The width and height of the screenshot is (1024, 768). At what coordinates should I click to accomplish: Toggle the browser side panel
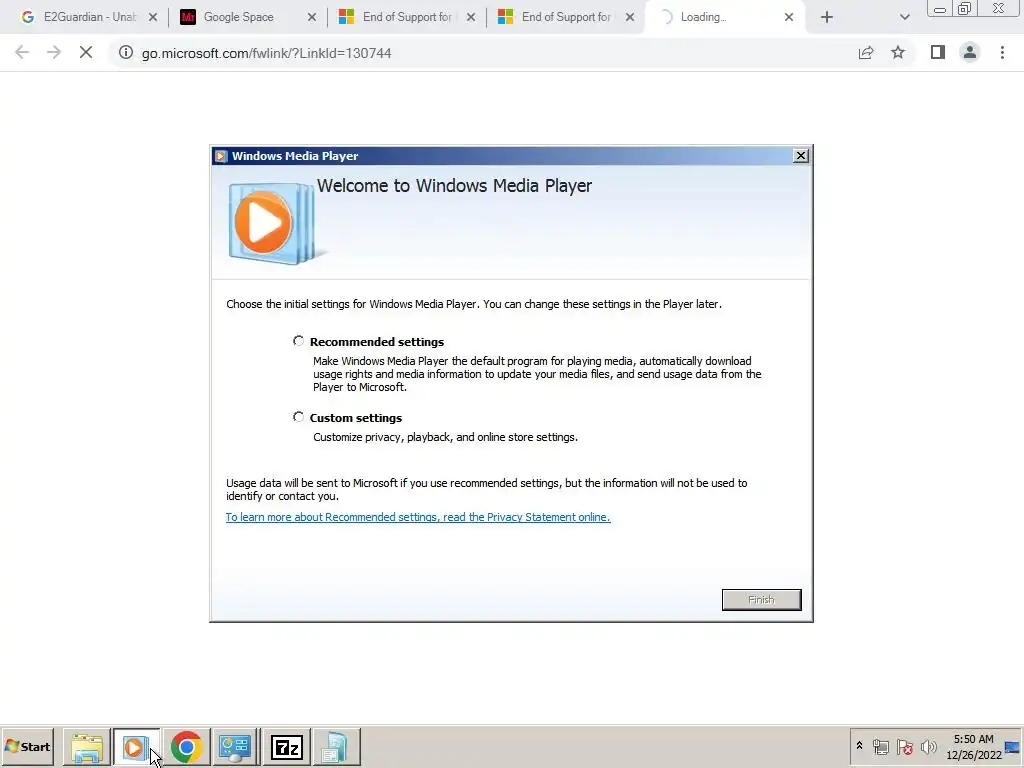click(x=938, y=52)
